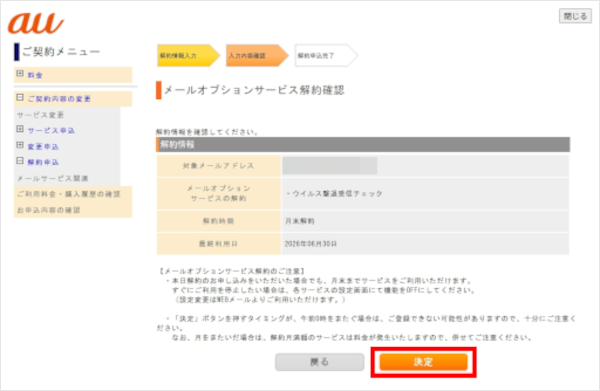Screen dimensions: 600x391
Task: Click the 閉じる button at top right
Action: click(x=575, y=16)
